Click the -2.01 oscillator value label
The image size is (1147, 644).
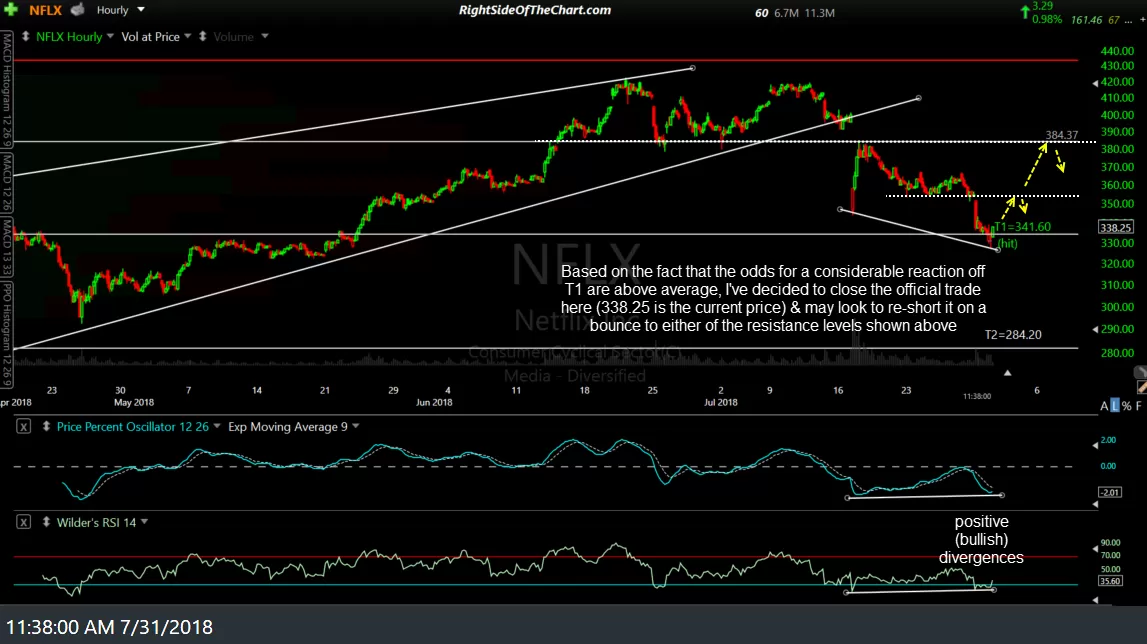point(1110,492)
